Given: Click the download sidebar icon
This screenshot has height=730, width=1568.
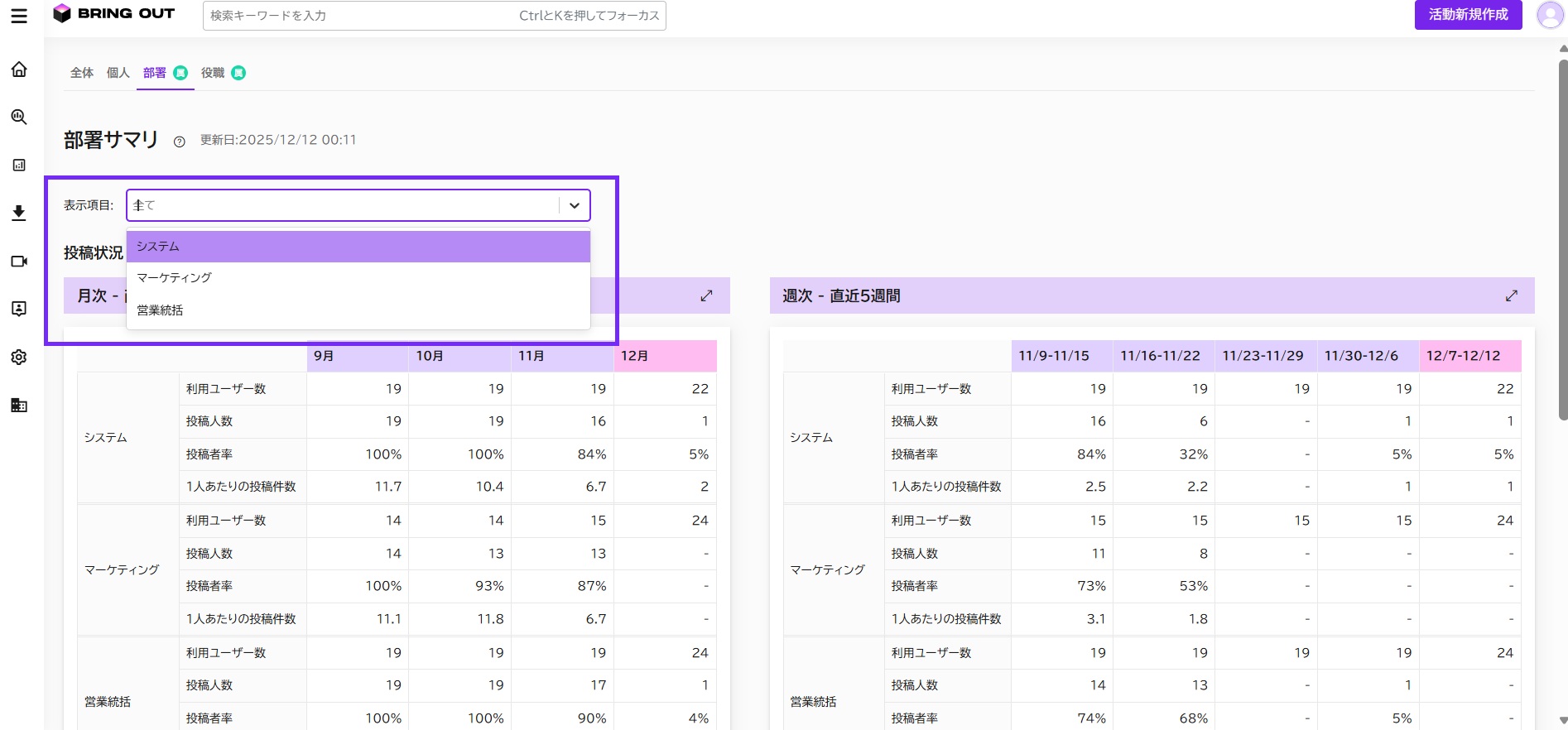Looking at the screenshot, I should point(19,213).
